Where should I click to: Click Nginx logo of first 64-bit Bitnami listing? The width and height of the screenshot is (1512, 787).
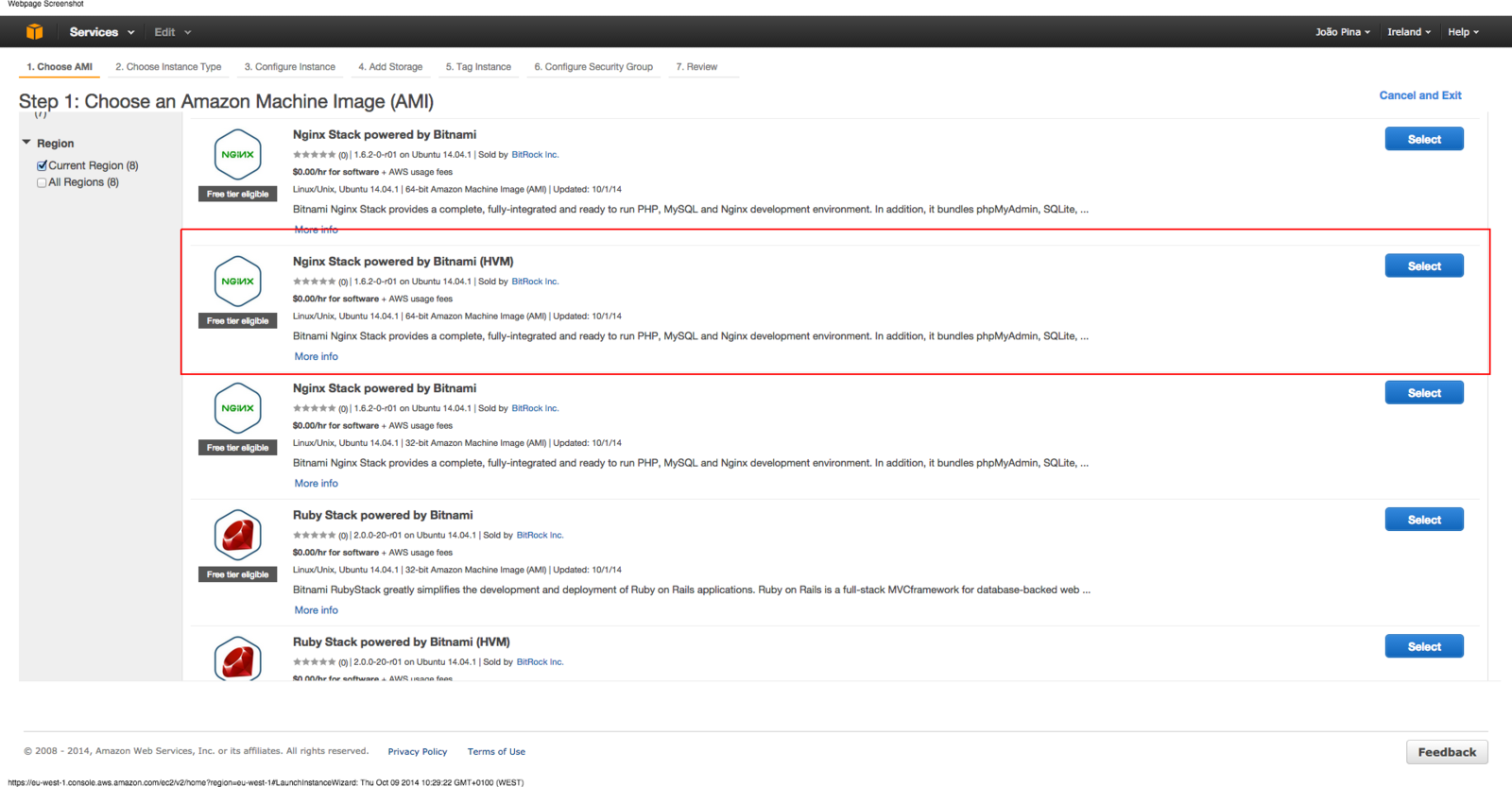(x=237, y=154)
